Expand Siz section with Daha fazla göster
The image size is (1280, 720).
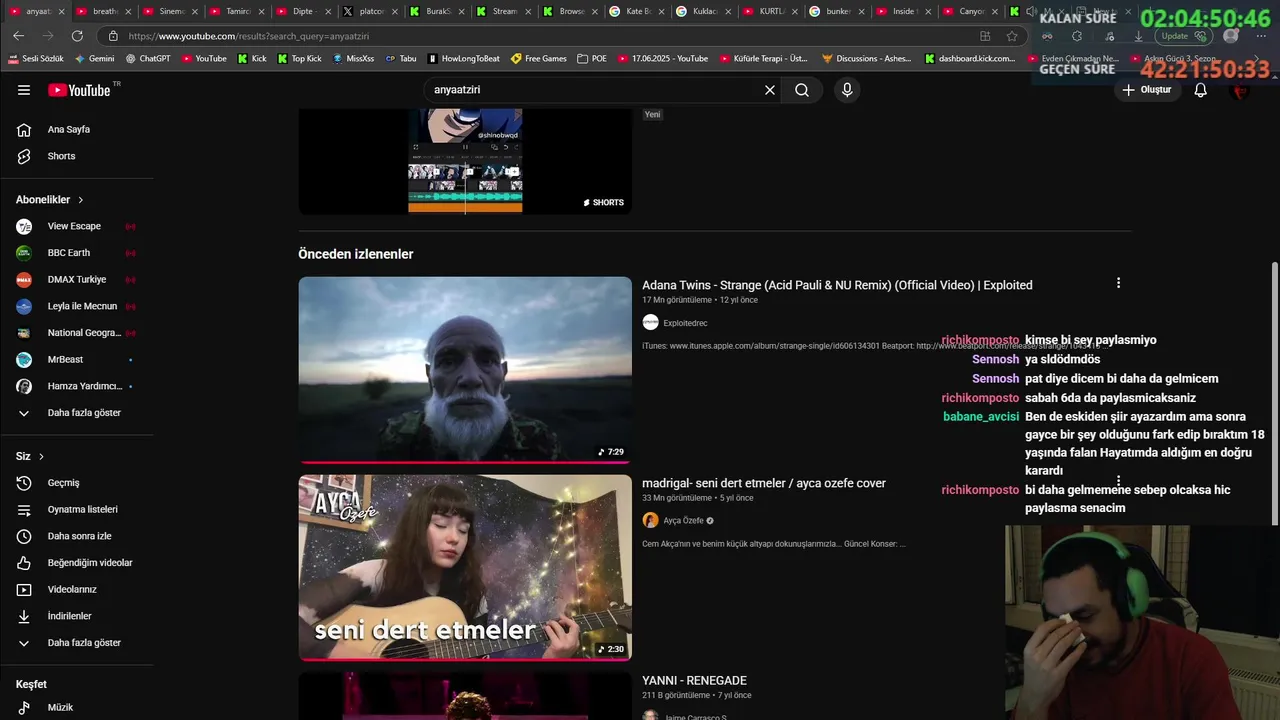pyautogui.click(x=77, y=643)
